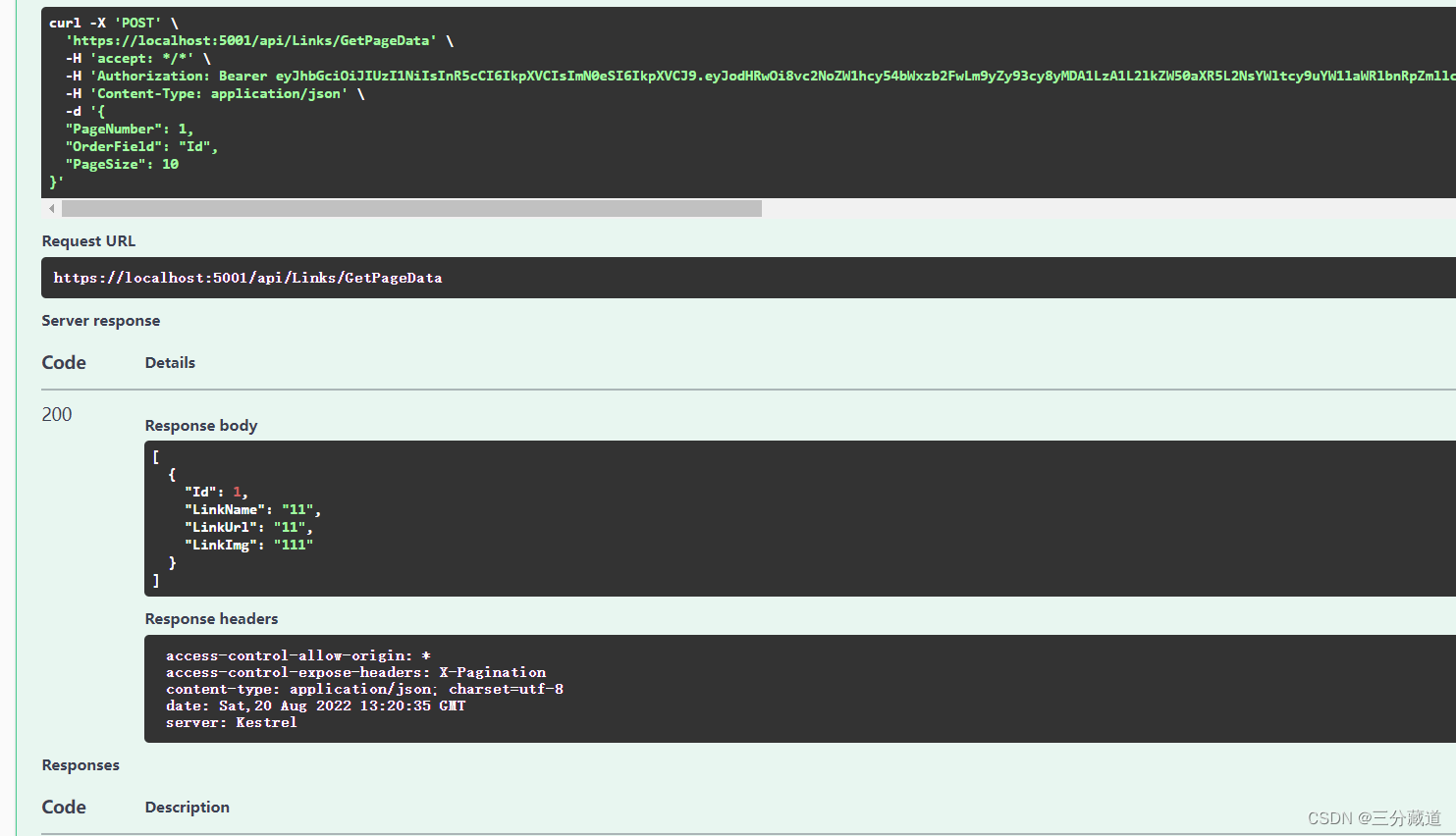Click the curl URL line with GetPageData
The width and height of the screenshot is (1456, 836).
tap(259, 40)
